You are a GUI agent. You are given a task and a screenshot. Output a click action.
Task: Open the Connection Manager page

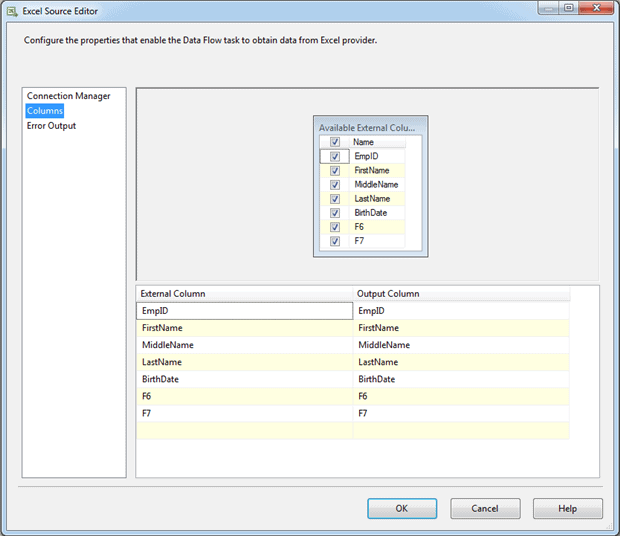pyautogui.click(x=68, y=96)
